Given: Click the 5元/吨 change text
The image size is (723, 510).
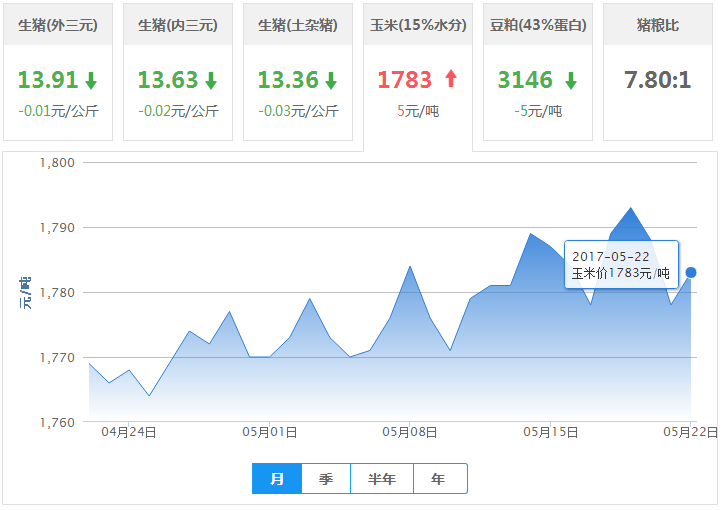Looking at the screenshot, I should tap(418, 111).
